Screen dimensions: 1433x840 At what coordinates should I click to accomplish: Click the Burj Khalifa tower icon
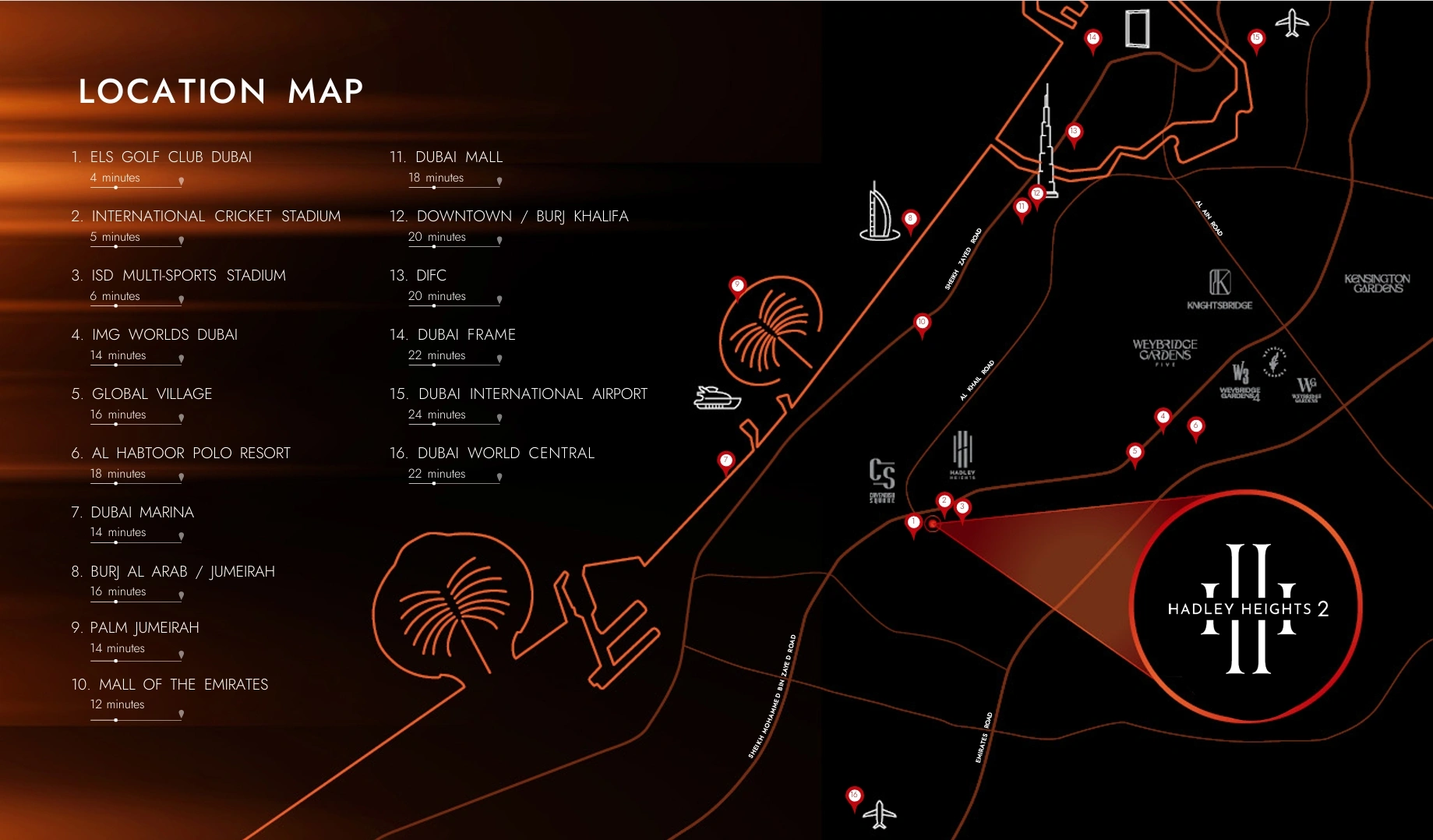[x=1047, y=144]
